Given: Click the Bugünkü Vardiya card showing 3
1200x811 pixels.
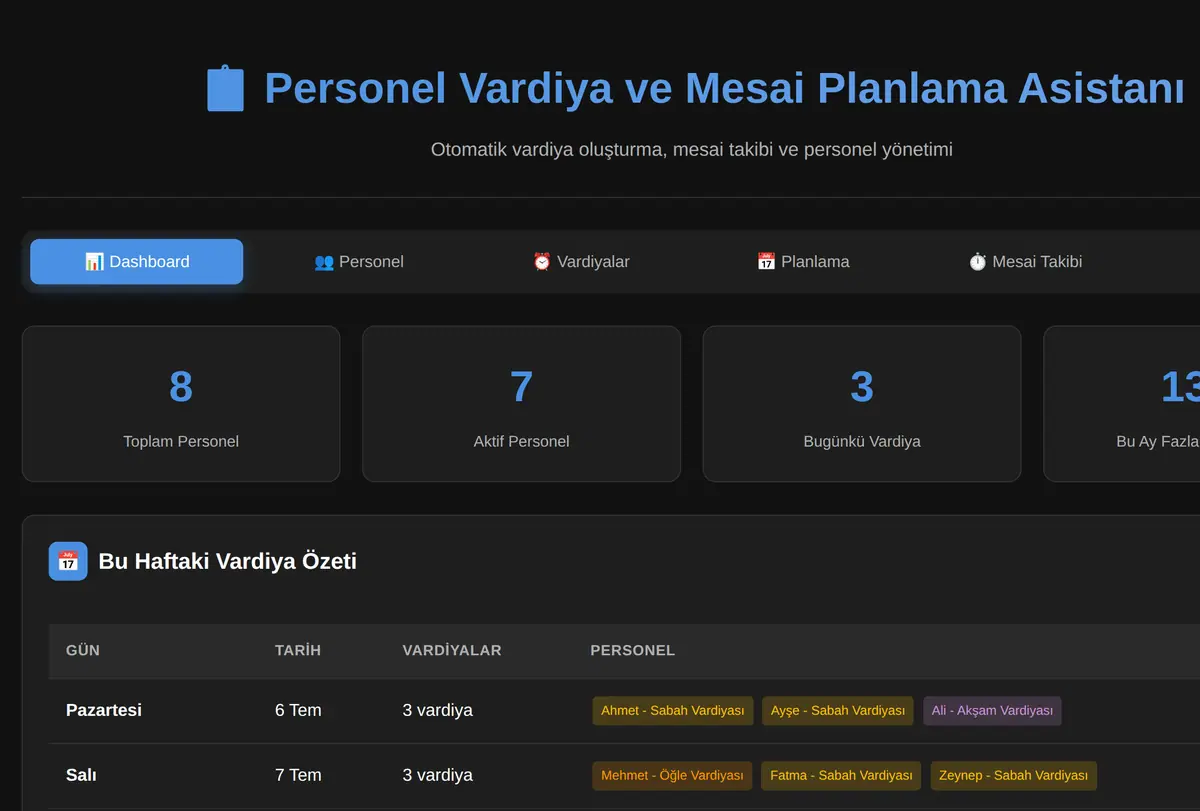Looking at the screenshot, I should pos(862,404).
